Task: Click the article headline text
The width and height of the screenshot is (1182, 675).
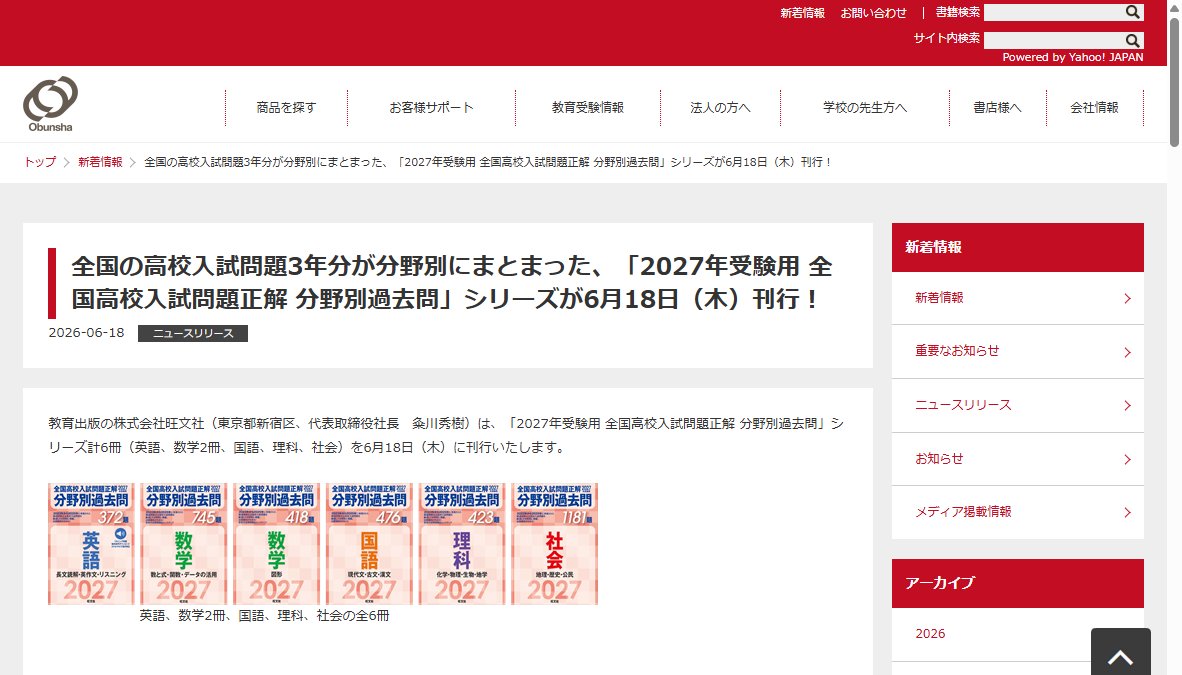Action: [x=452, y=282]
